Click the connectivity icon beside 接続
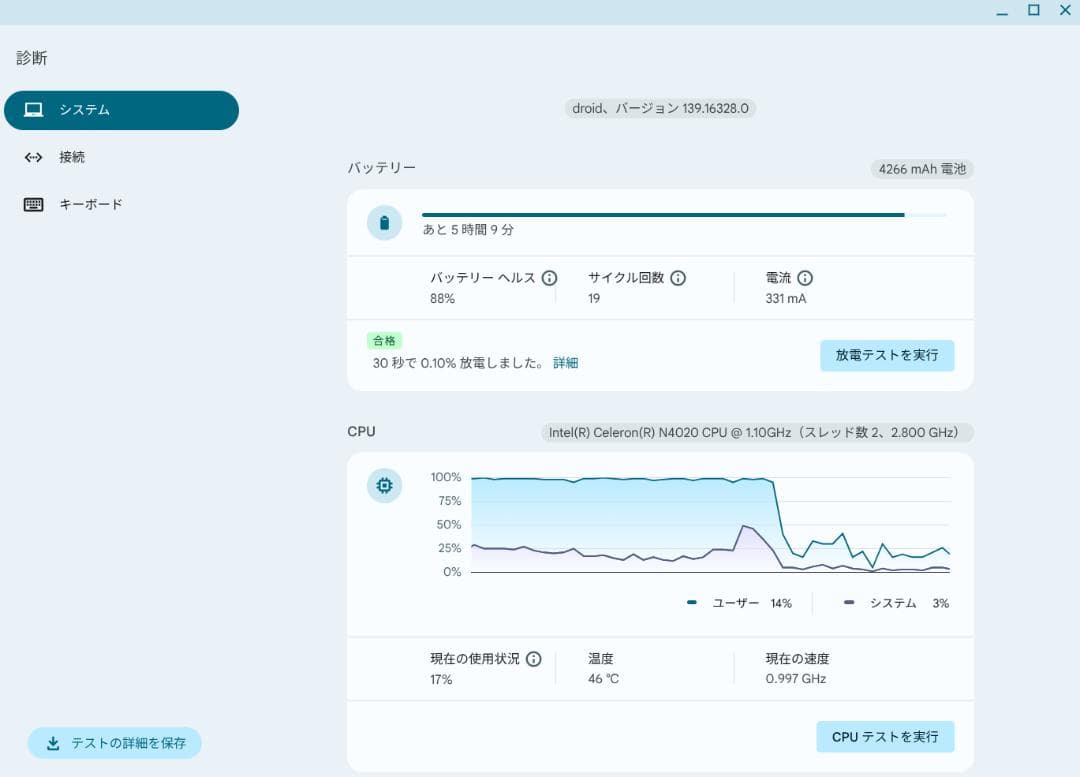 [34, 157]
